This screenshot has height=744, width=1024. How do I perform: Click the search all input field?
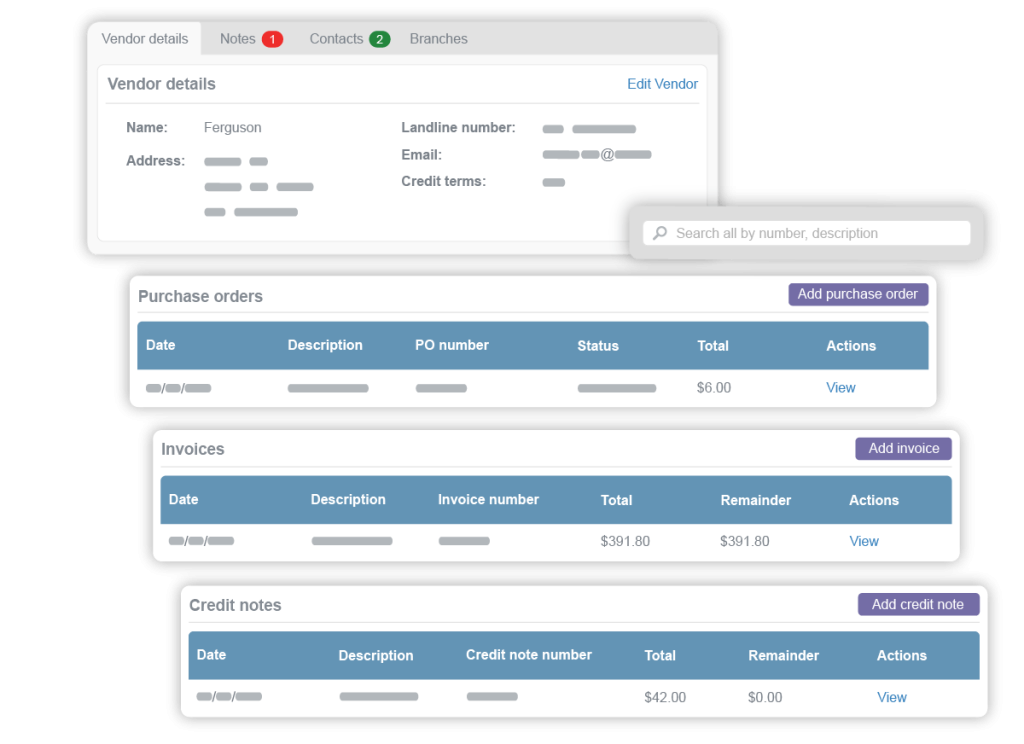click(x=810, y=232)
